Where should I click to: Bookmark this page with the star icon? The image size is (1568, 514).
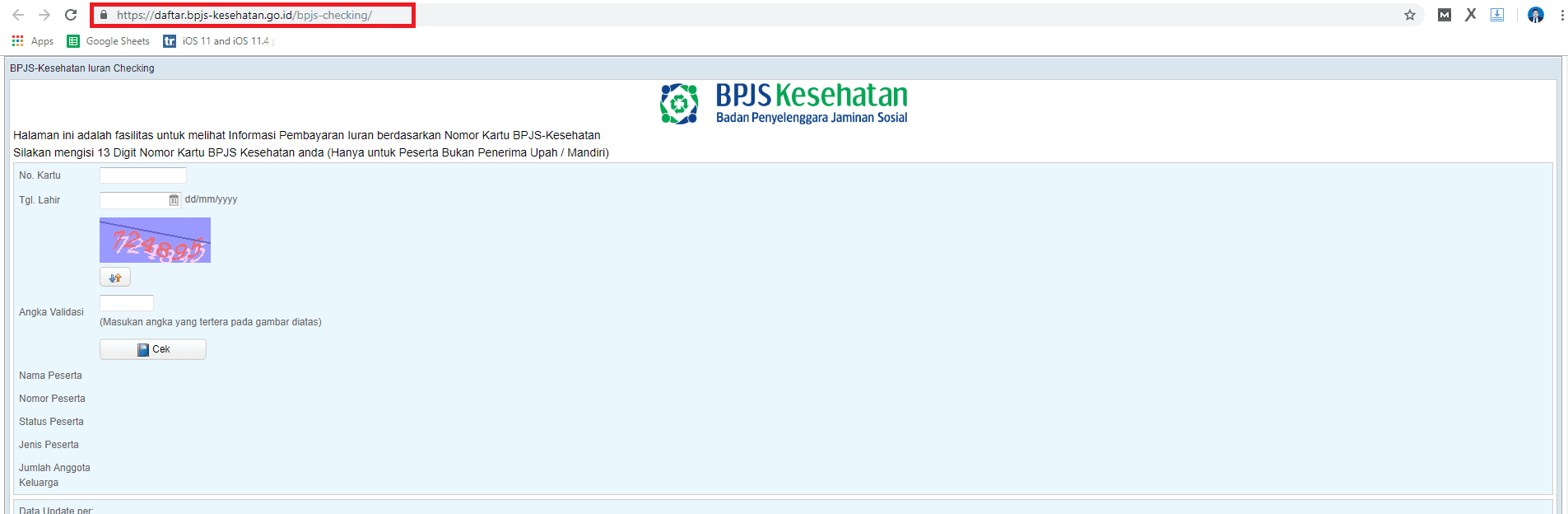tap(1410, 15)
